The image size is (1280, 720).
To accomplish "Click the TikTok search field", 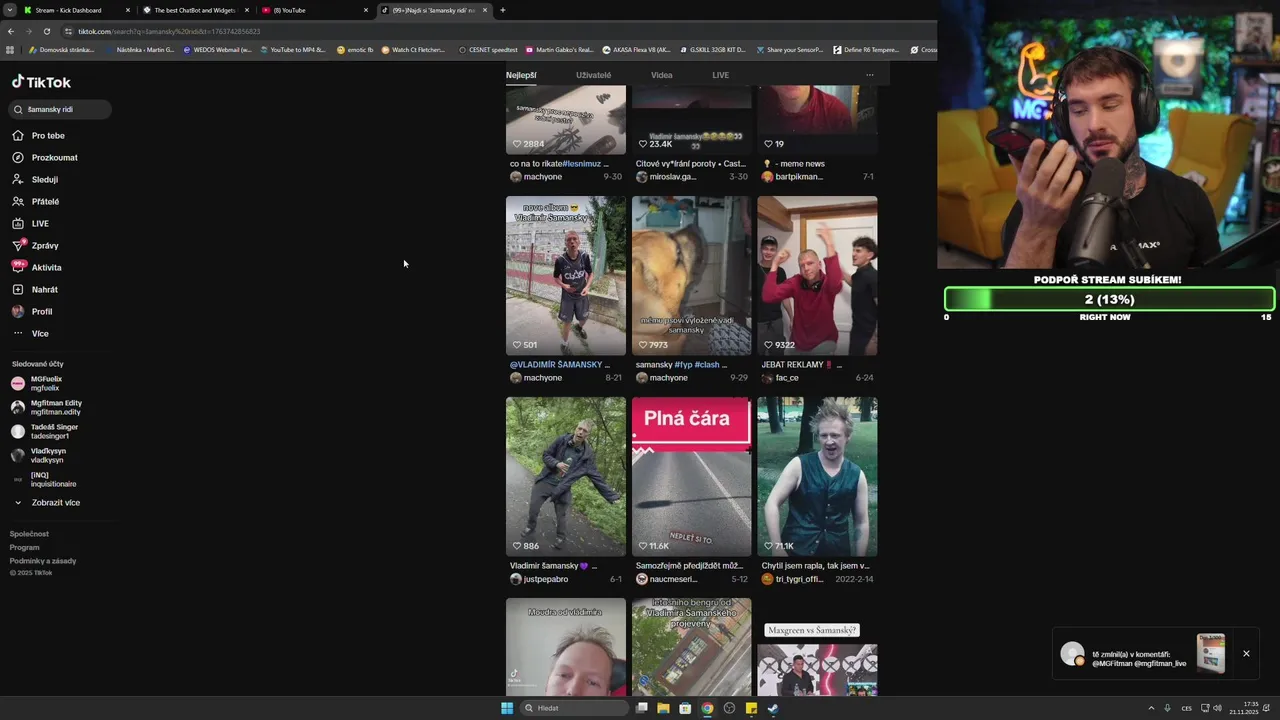I will point(60,109).
